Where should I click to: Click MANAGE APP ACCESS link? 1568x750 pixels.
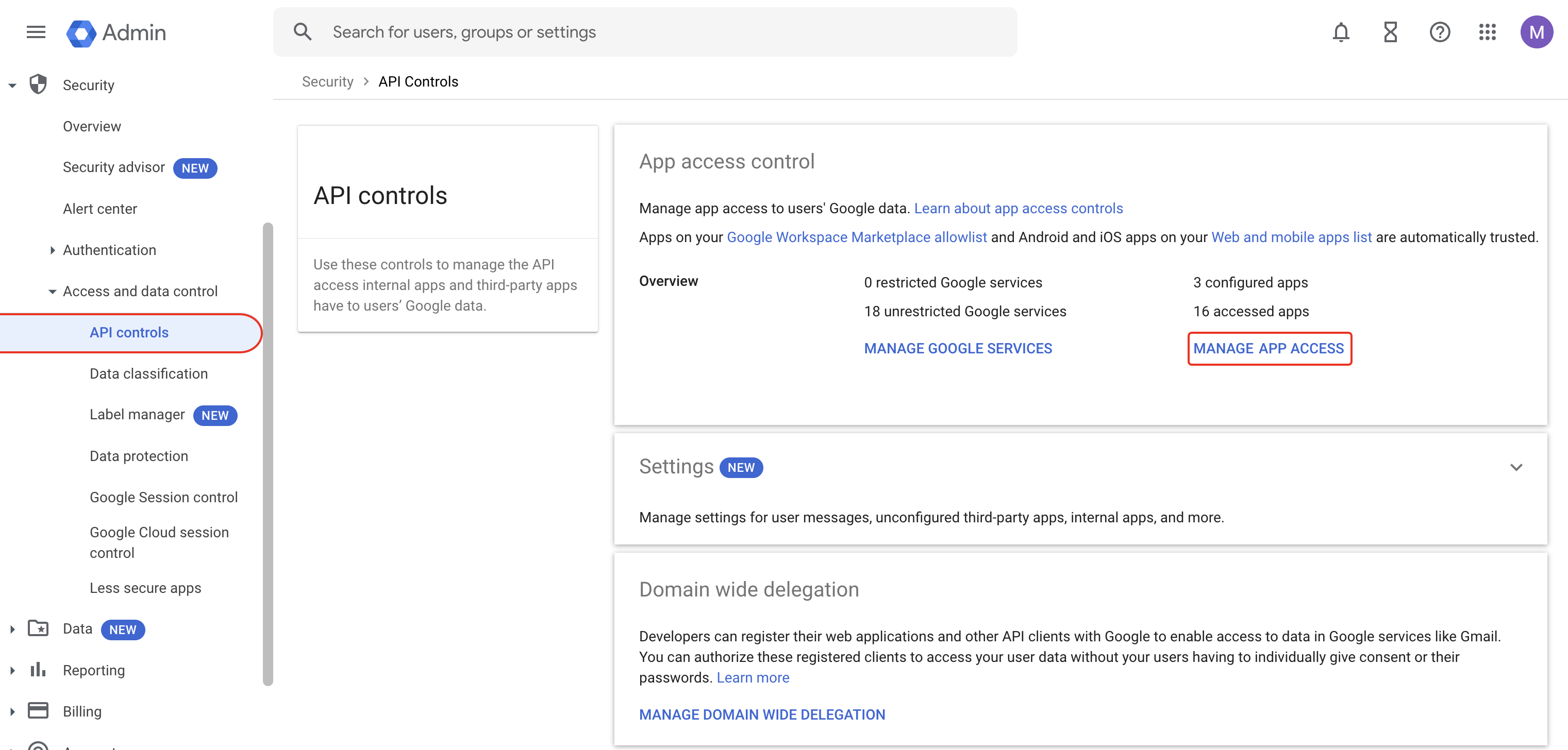coord(1269,349)
